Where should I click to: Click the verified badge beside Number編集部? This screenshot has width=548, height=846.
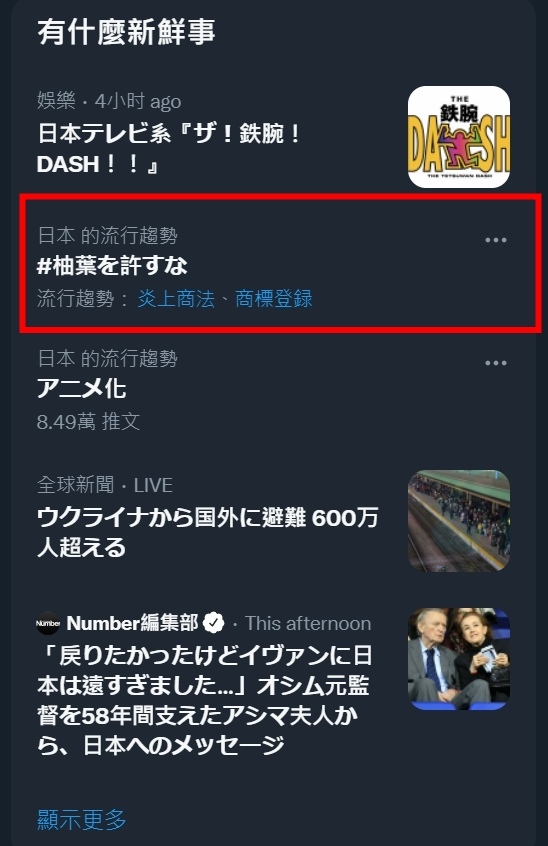coord(214,623)
